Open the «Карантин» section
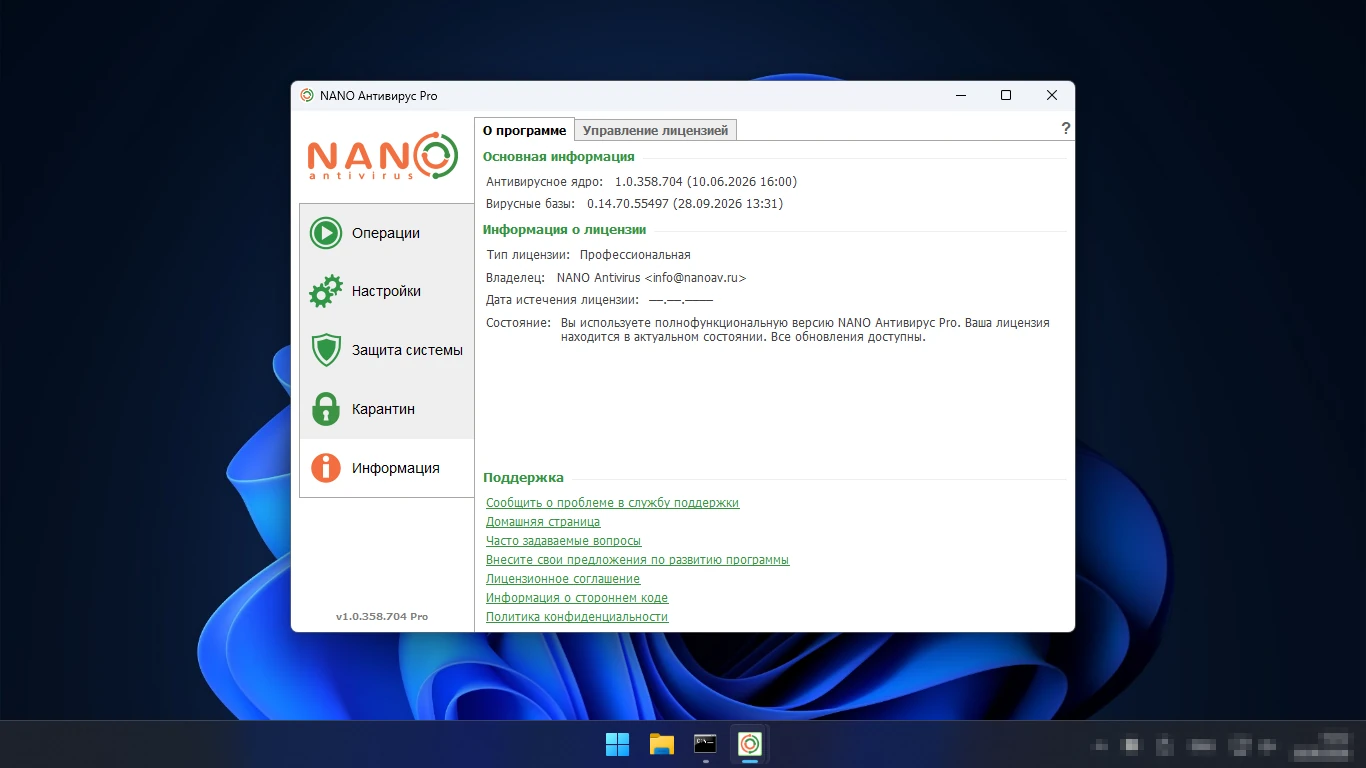 pos(387,409)
